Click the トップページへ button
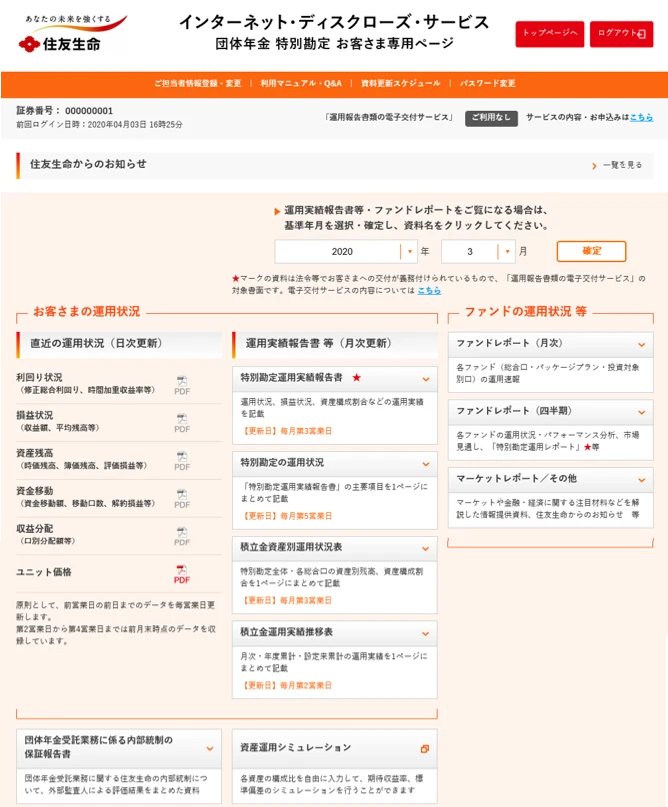This screenshot has height=807, width=668. point(549,34)
